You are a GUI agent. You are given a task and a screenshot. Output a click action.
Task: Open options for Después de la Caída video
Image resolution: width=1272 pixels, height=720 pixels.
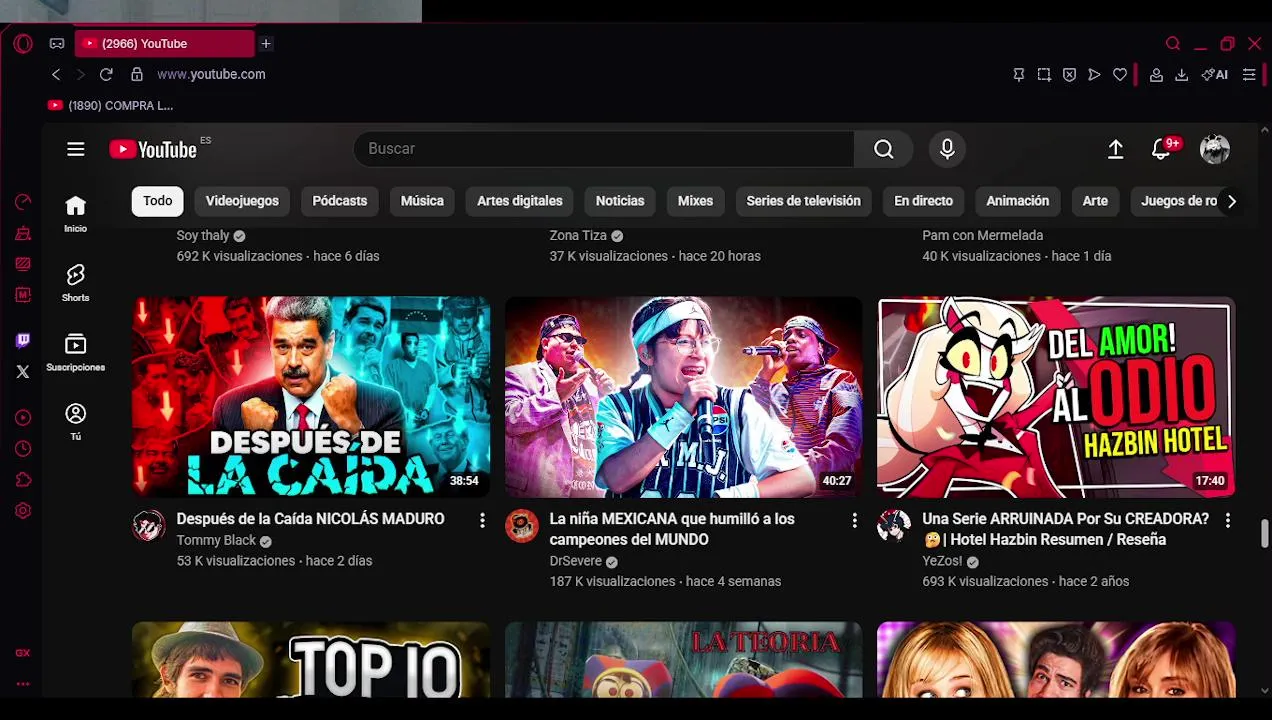pos(482,520)
